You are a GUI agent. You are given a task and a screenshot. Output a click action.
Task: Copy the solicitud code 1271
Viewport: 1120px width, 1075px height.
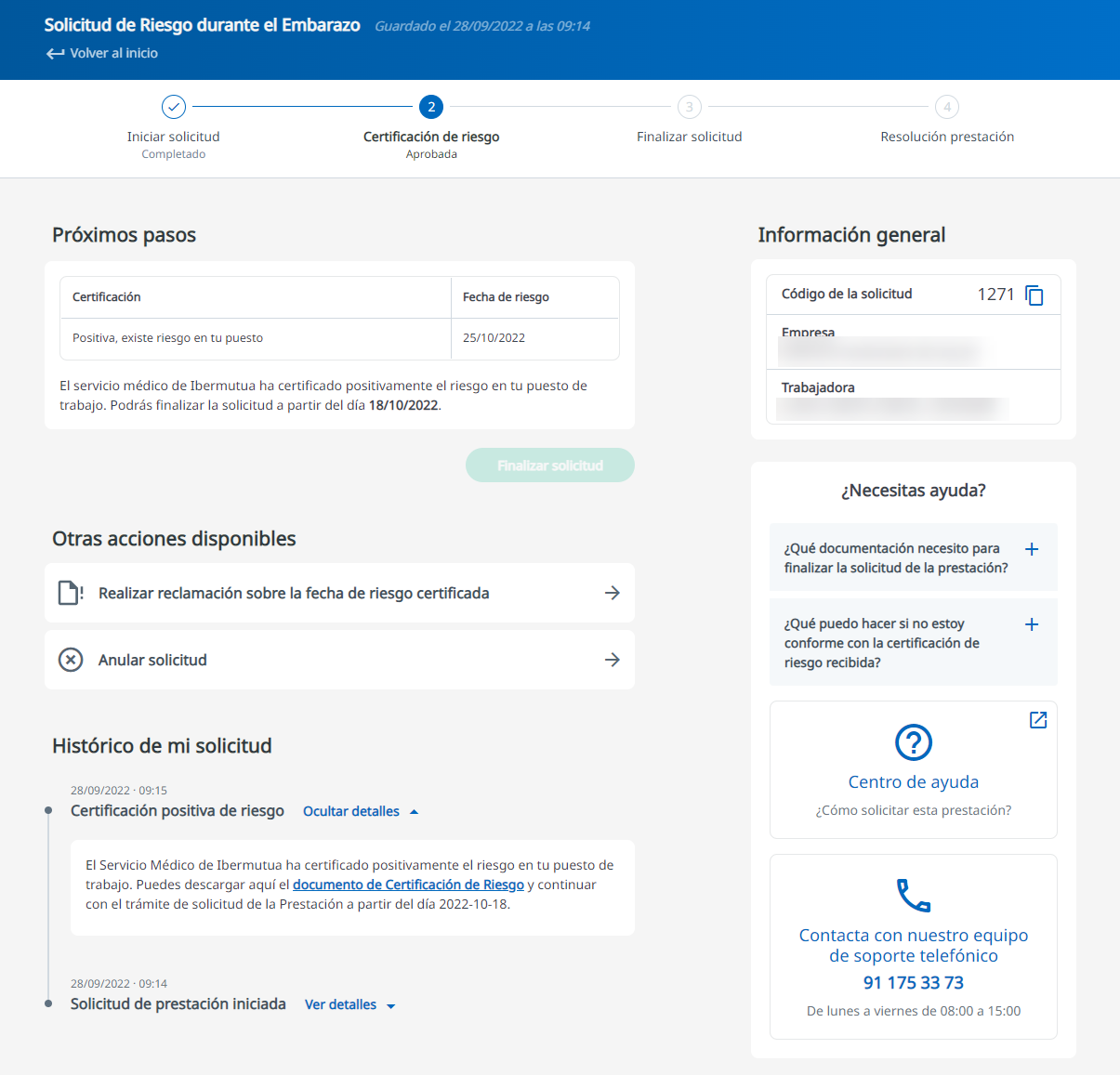[1034, 295]
